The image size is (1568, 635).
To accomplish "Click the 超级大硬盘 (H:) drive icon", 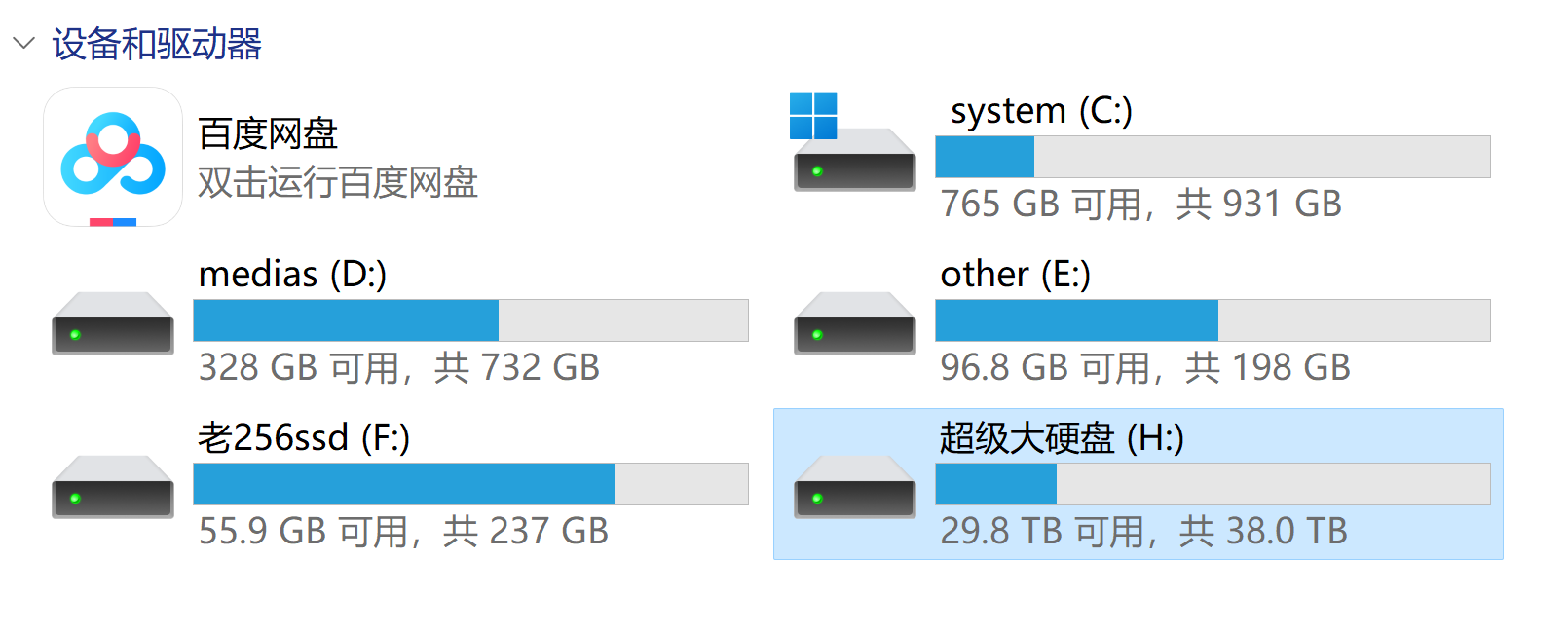I will coord(854,486).
